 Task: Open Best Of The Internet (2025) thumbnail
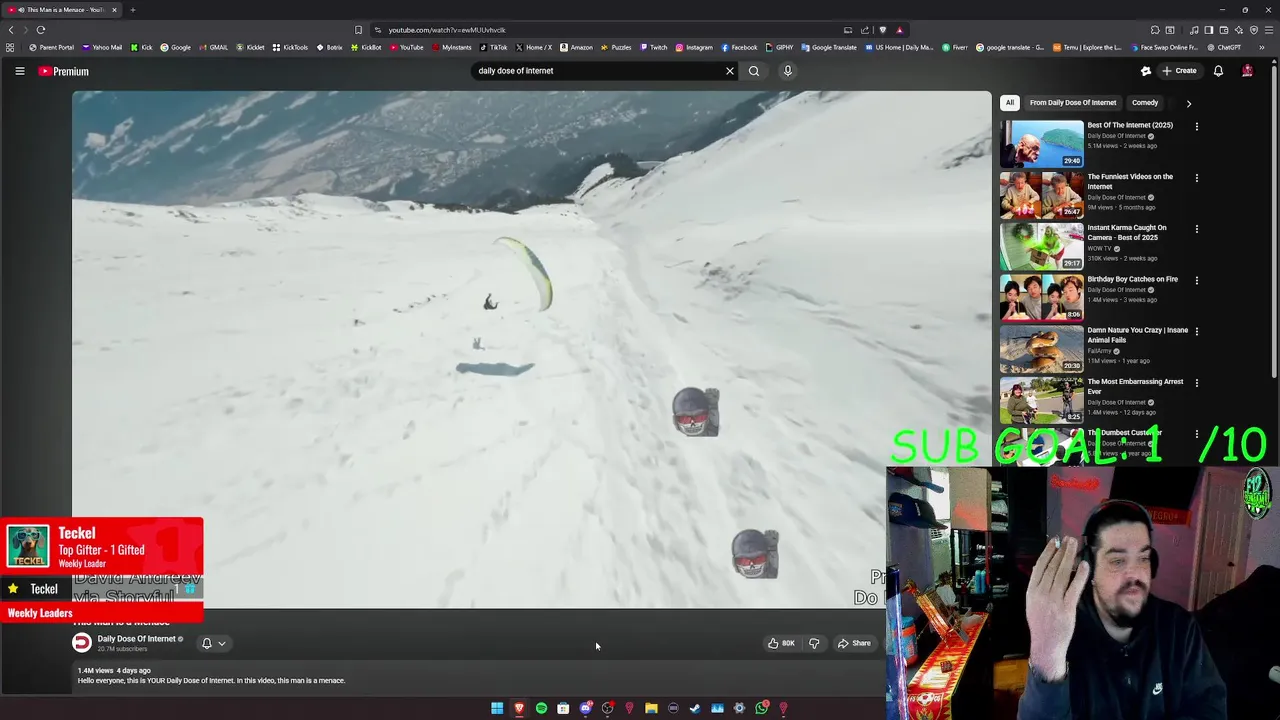click(x=1041, y=143)
